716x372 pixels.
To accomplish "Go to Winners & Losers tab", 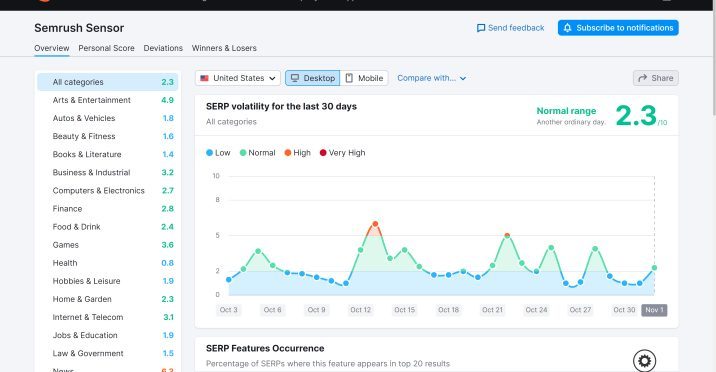I will tap(224, 48).
